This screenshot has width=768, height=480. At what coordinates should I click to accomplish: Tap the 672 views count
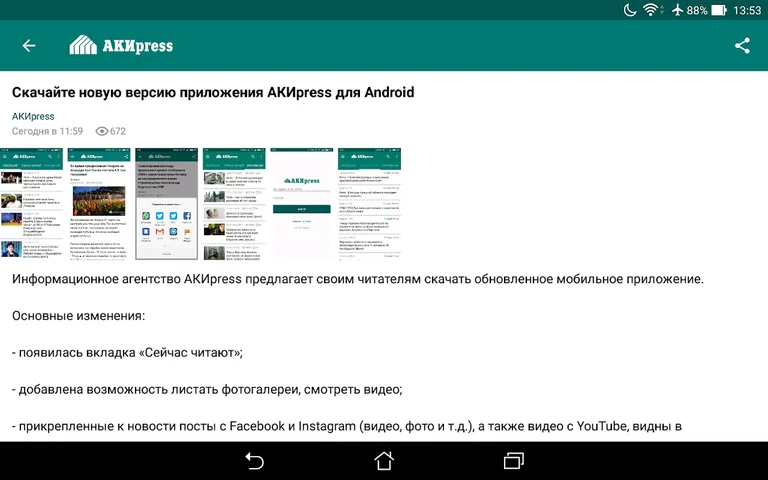118,131
